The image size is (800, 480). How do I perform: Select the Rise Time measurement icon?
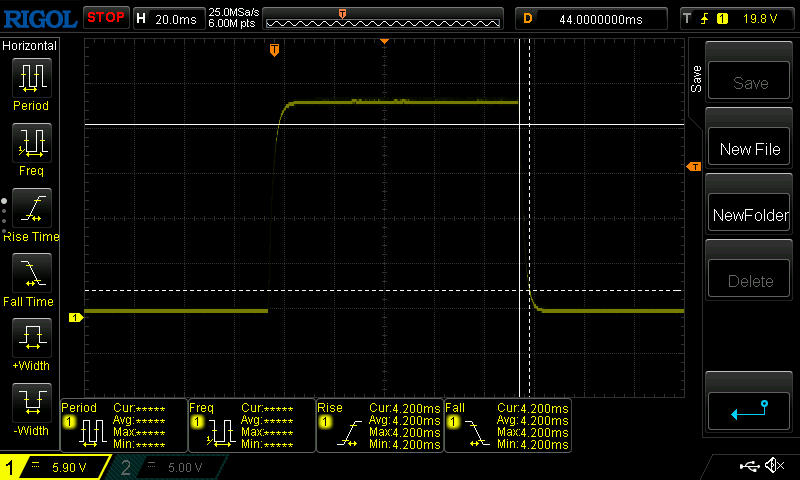coord(30,213)
